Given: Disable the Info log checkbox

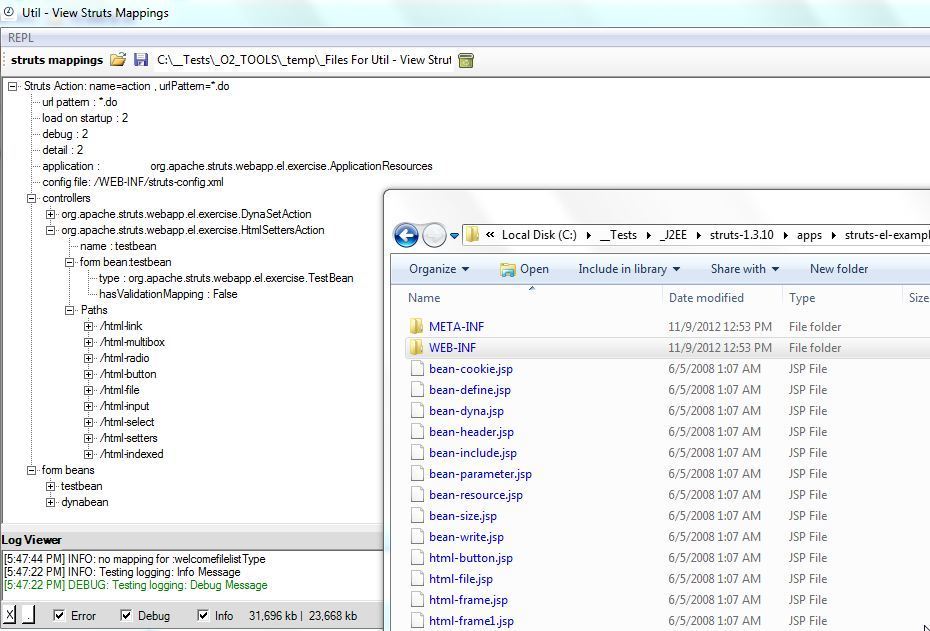Looking at the screenshot, I should pos(204,615).
